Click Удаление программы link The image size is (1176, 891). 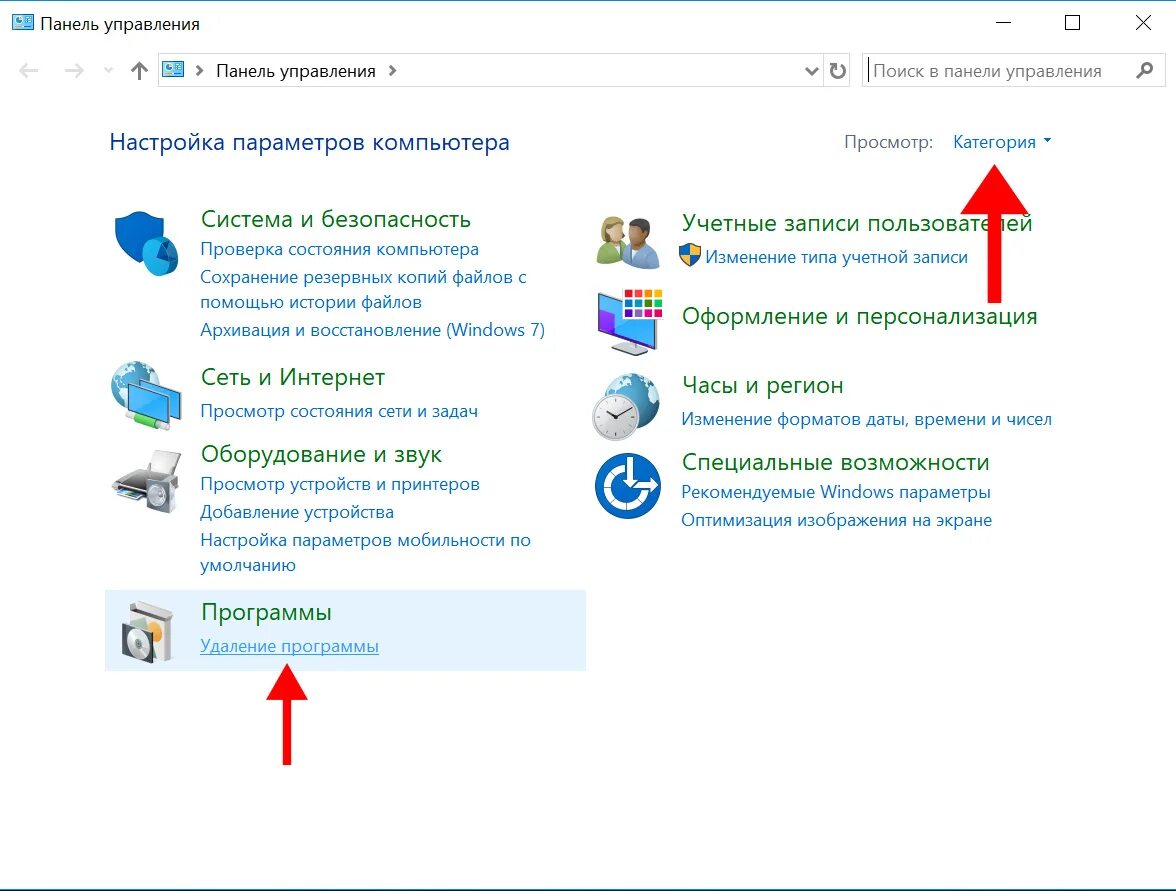pos(290,646)
